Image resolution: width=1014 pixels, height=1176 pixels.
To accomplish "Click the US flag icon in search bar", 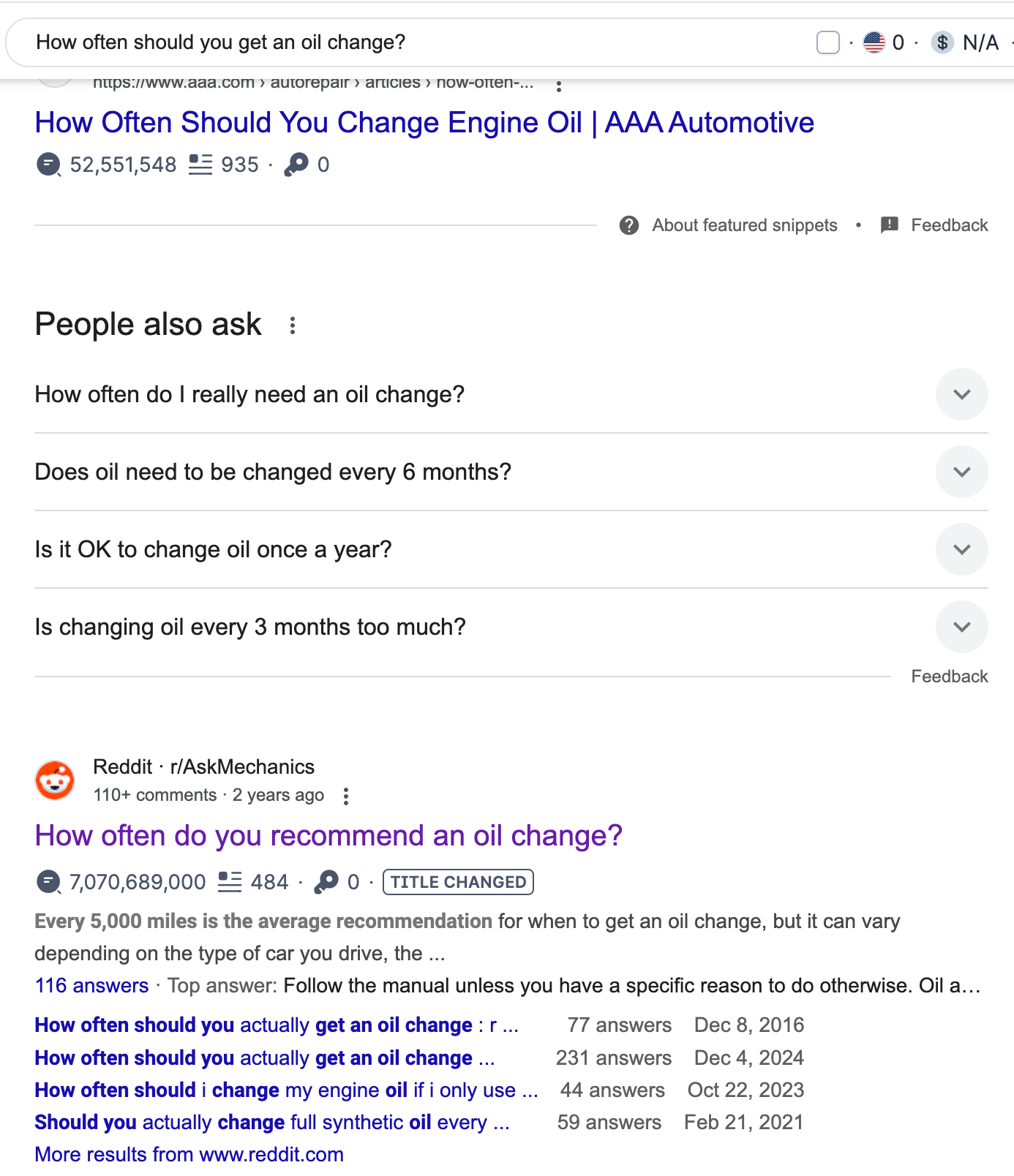I will point(874,42).
